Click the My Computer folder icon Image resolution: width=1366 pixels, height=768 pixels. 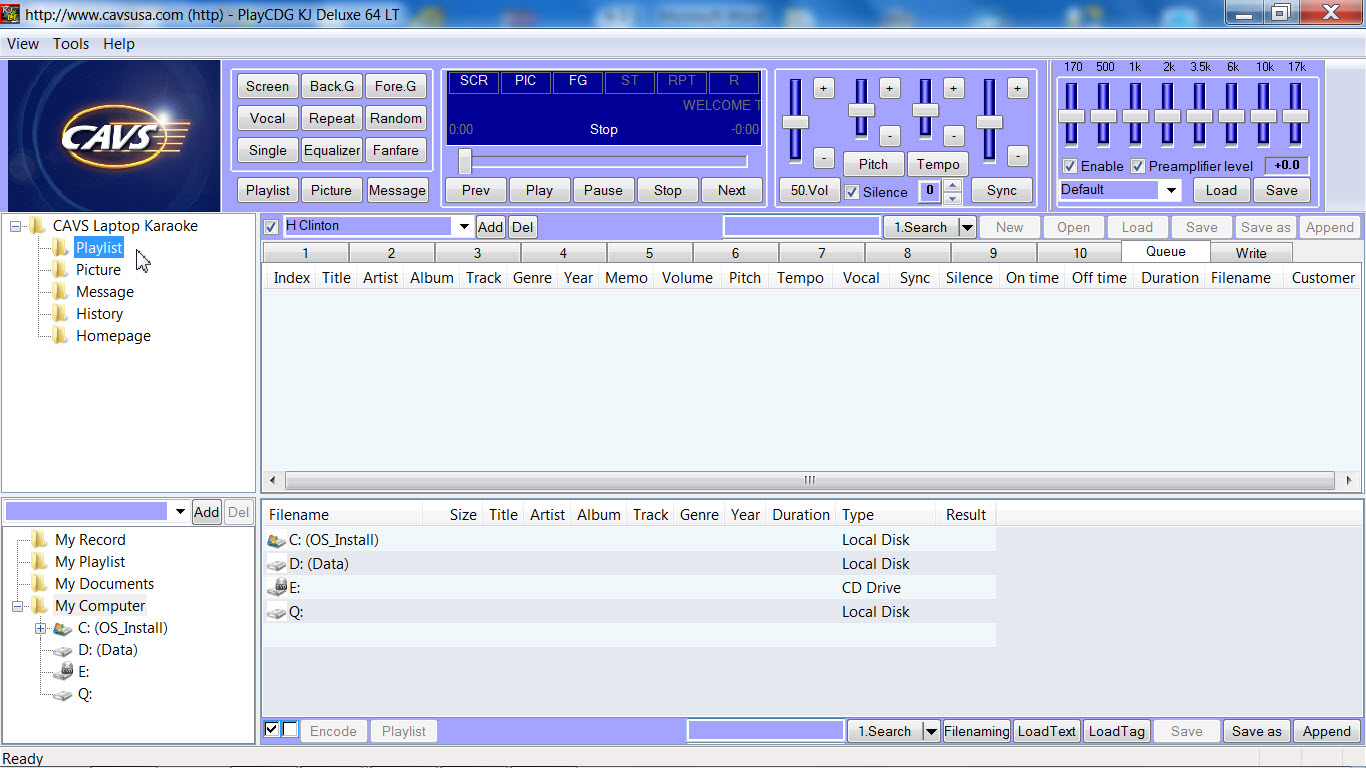40,606
